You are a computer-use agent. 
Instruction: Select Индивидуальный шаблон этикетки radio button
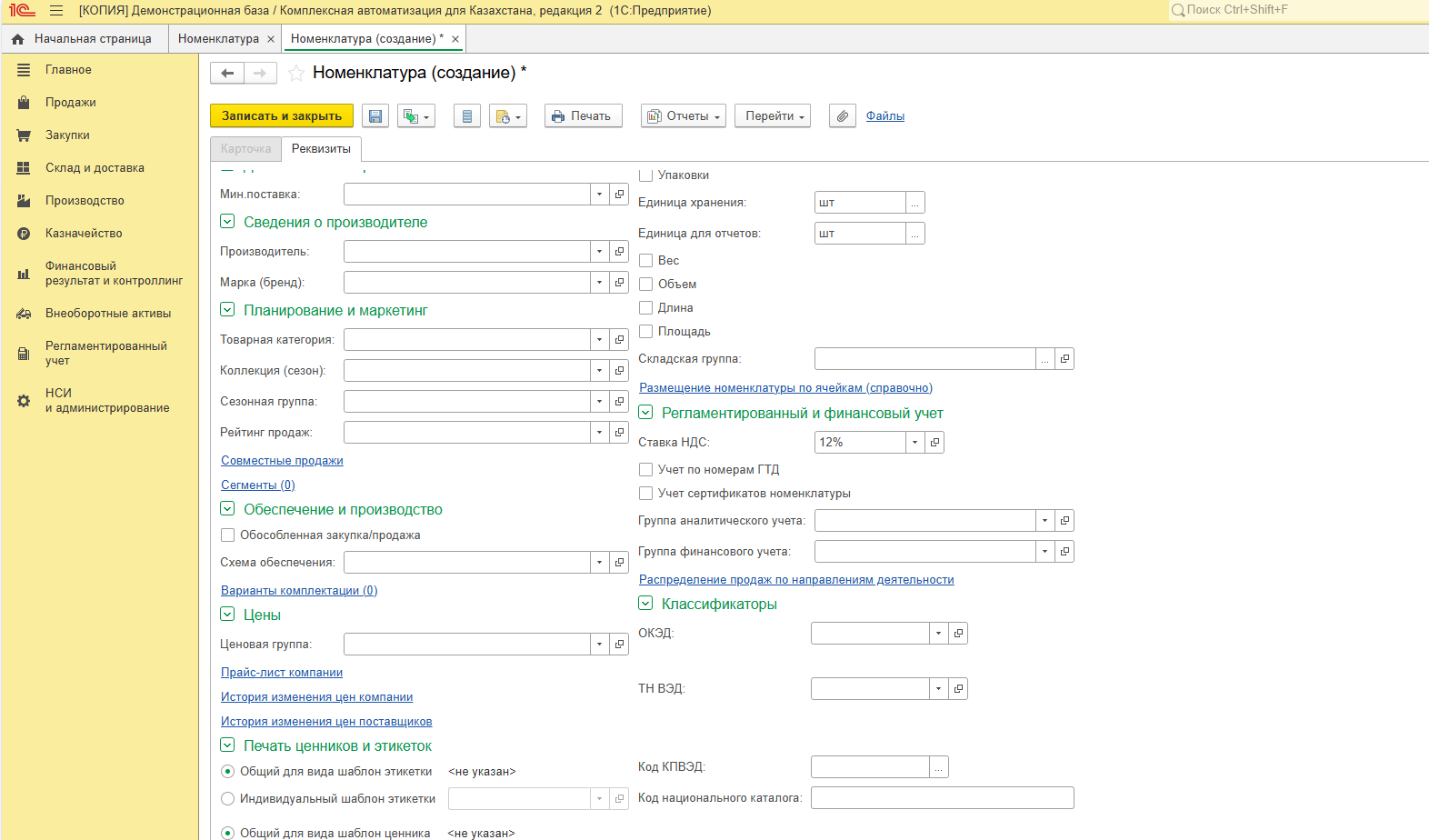[228, 799]
